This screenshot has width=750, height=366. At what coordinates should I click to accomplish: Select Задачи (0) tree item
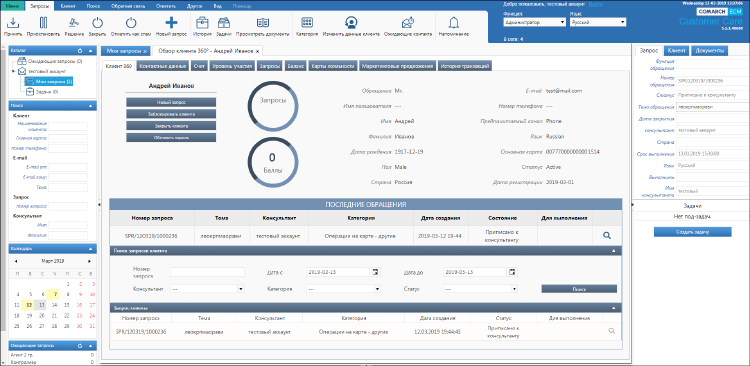pyautogui.click(x=42, y=92)
